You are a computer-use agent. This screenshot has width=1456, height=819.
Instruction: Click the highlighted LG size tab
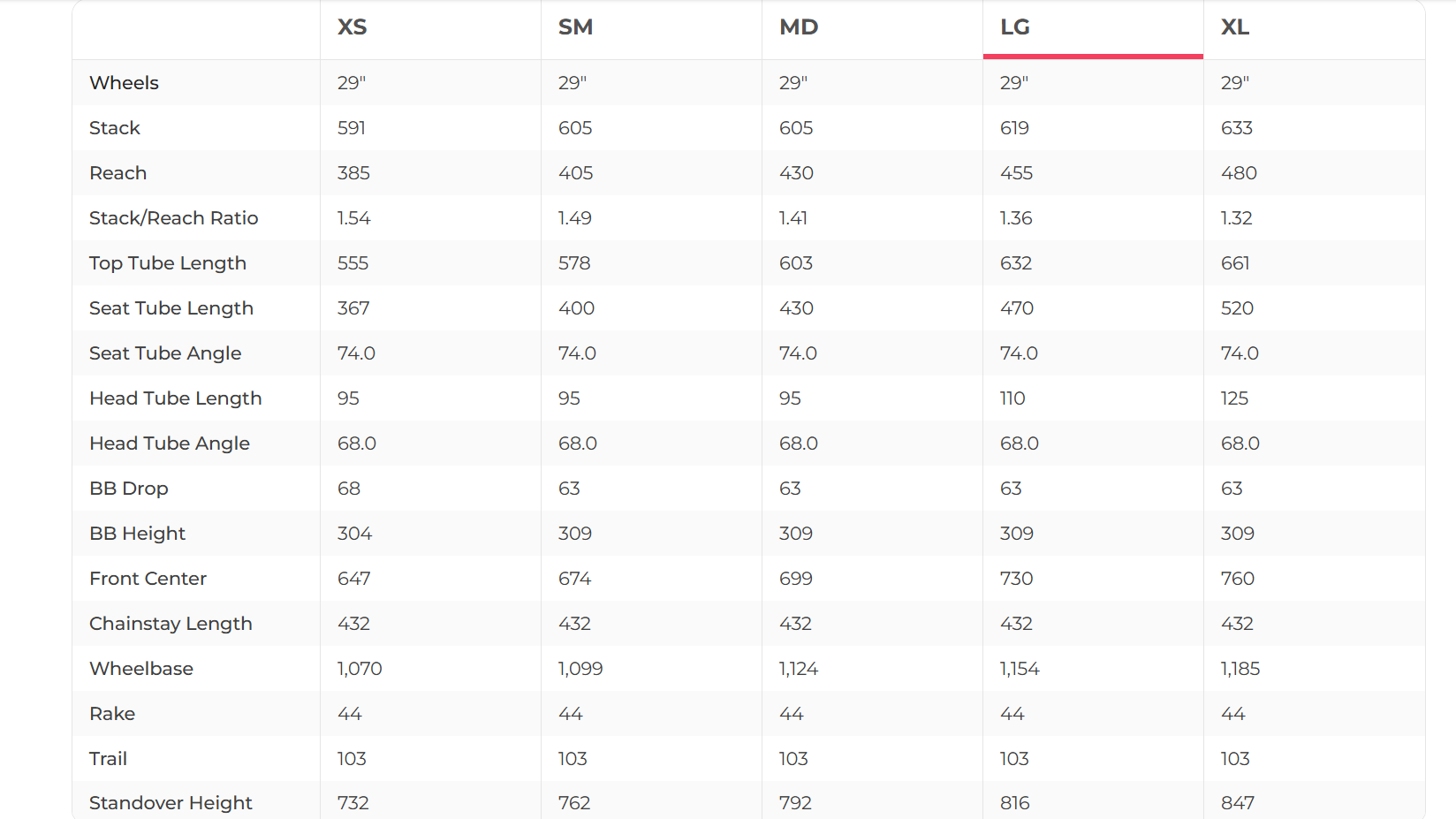pos(1015,27)
